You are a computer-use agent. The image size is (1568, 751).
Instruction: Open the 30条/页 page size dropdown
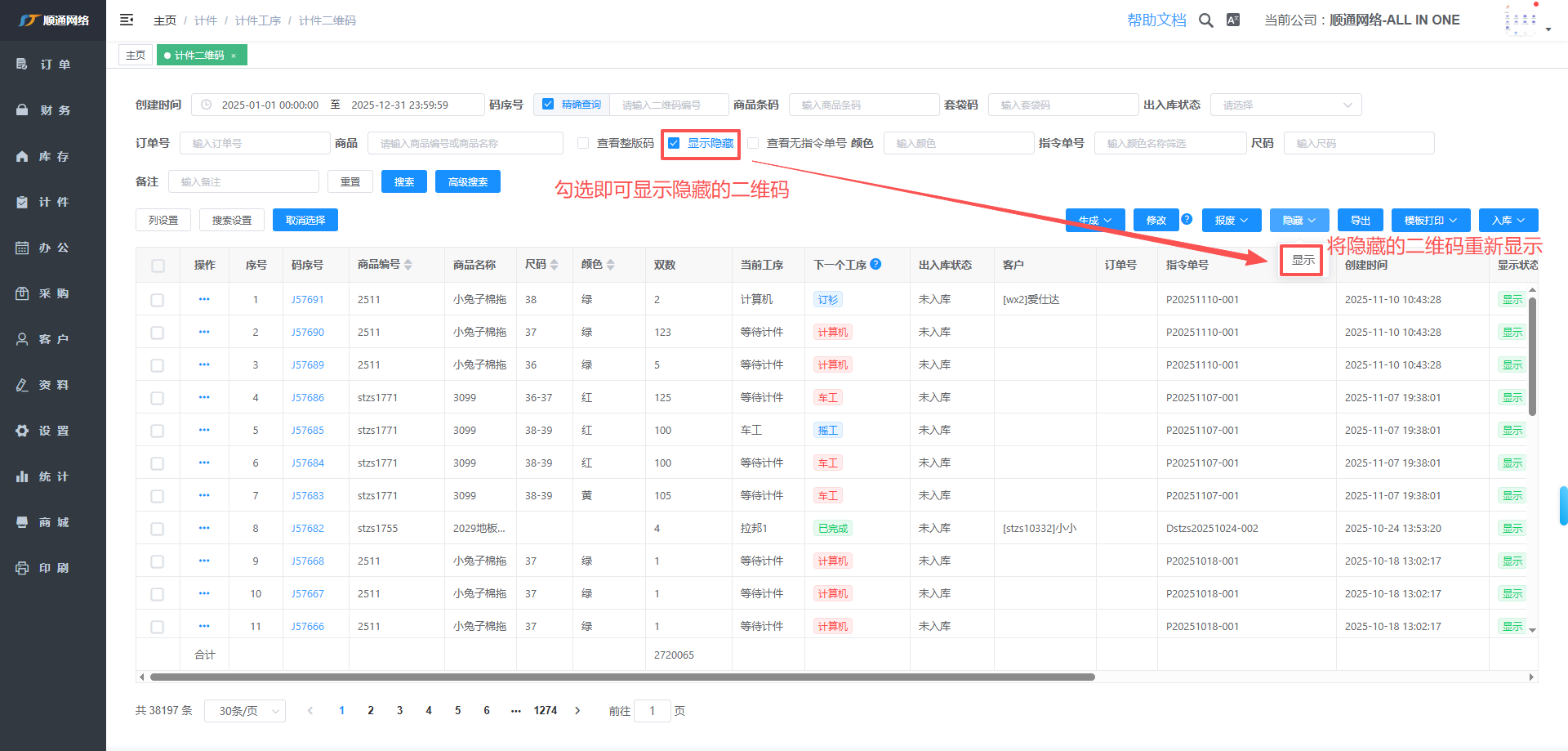coord(245,711)
